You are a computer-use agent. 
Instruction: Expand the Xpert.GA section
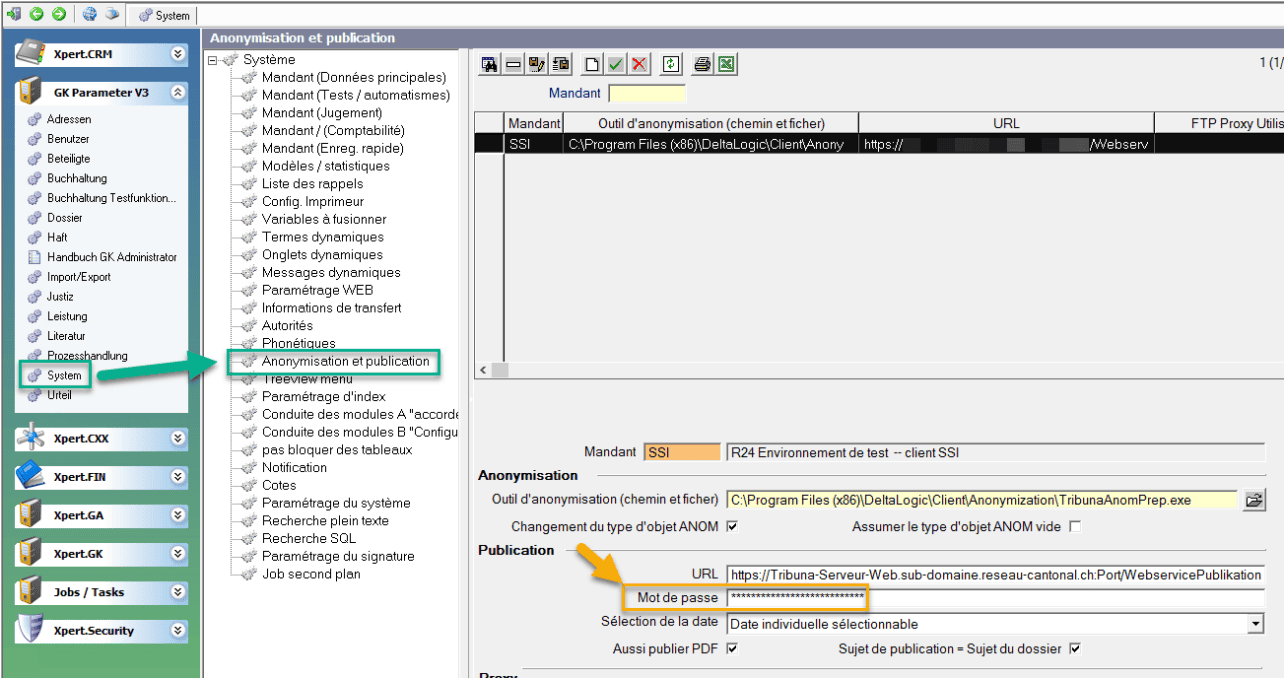point(178,516)
